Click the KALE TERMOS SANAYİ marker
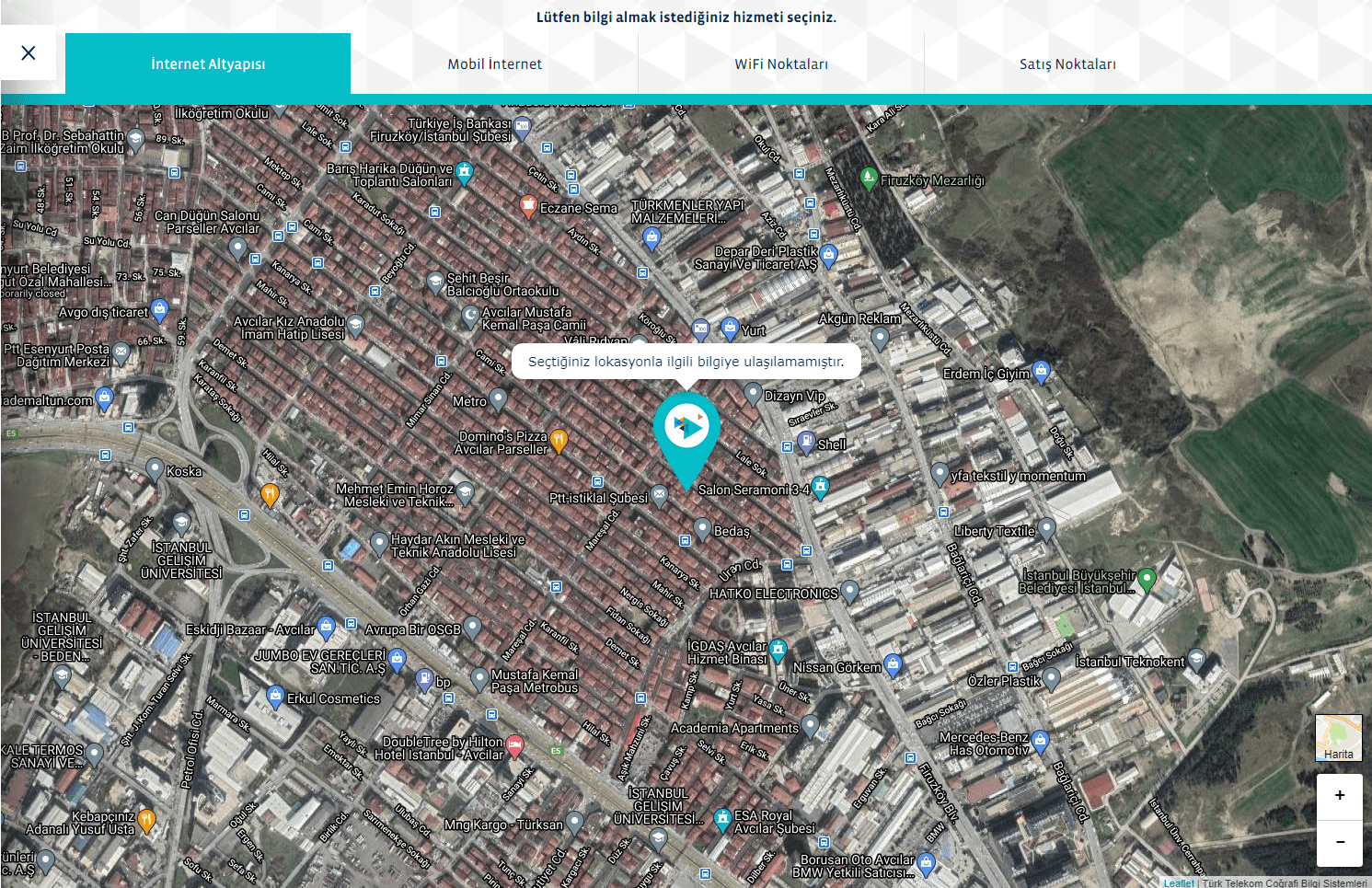 click(94, 755)
